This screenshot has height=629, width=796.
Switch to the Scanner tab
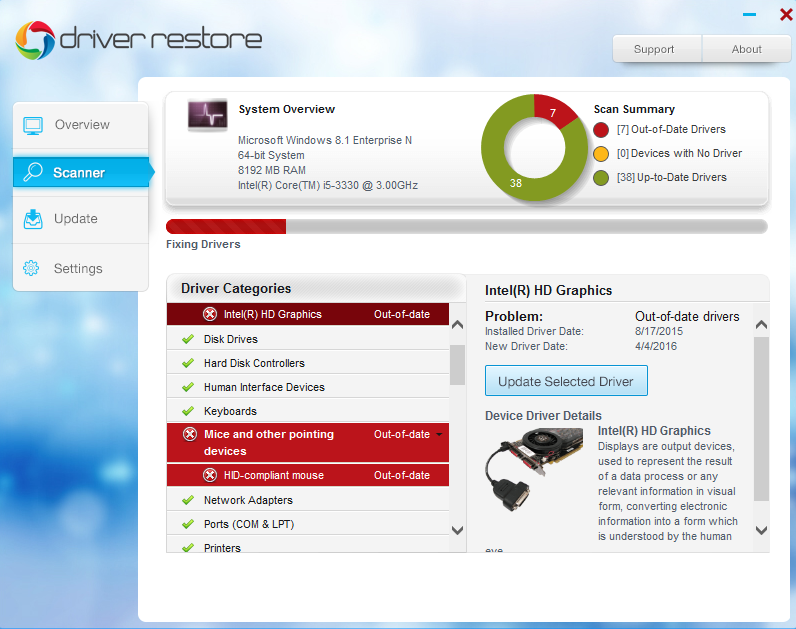pyautogui.click(x=81, y=172)
